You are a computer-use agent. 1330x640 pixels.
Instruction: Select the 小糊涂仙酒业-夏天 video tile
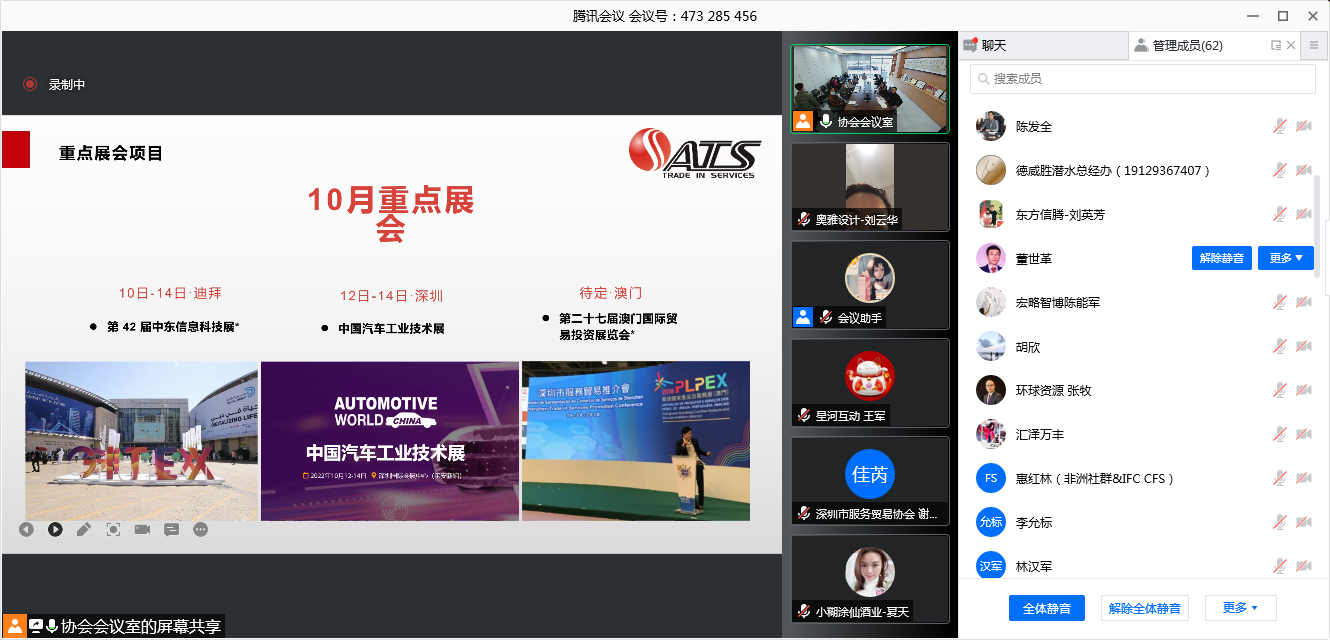[x=870, y=579]
